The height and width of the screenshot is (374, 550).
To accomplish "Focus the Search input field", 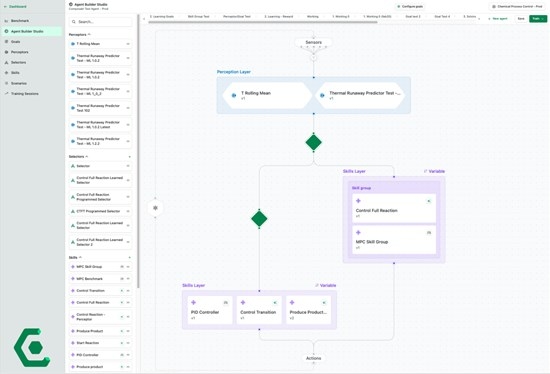I will tap(100, 22).
